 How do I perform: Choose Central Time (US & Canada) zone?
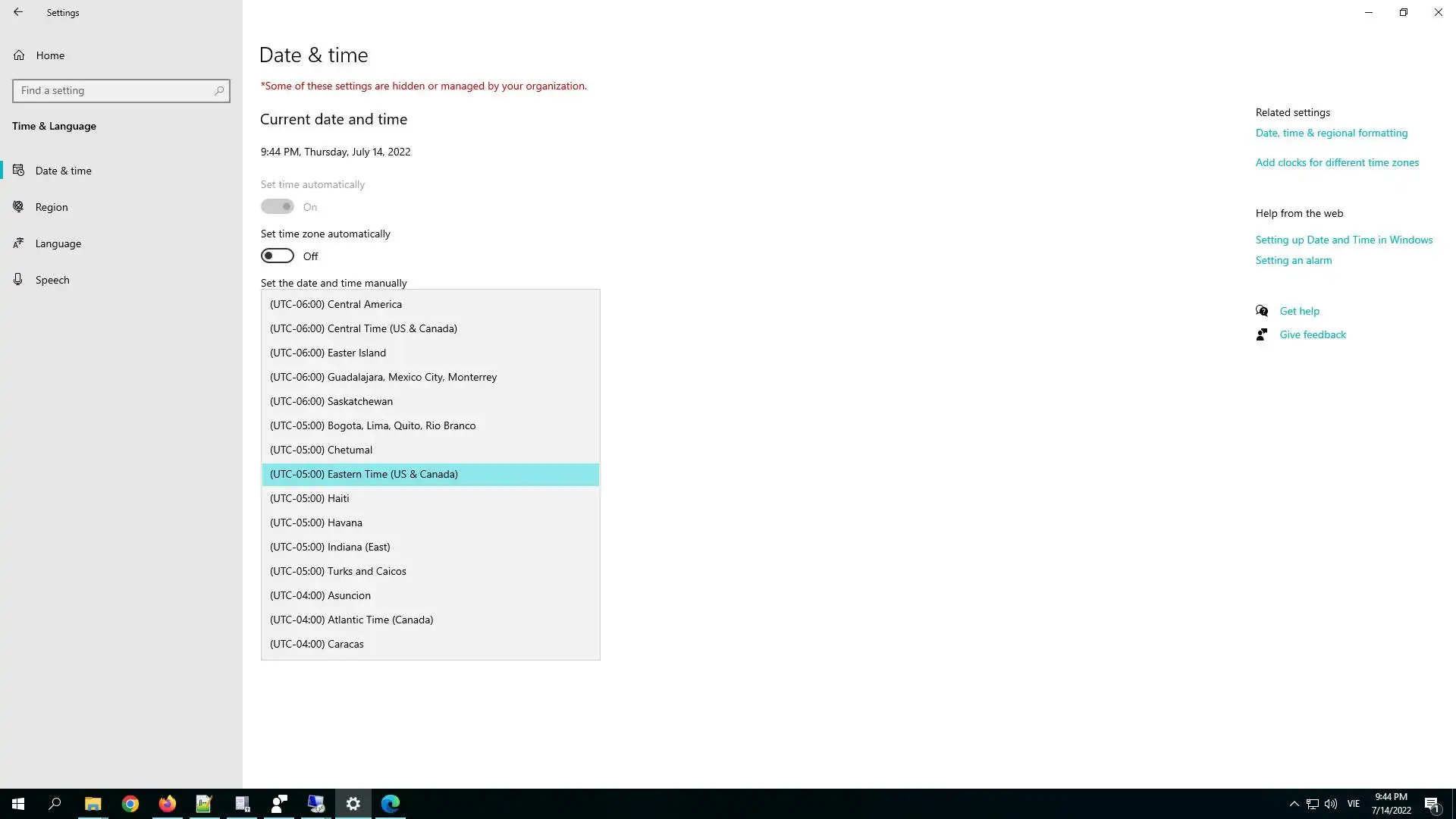tap(430, 329)
